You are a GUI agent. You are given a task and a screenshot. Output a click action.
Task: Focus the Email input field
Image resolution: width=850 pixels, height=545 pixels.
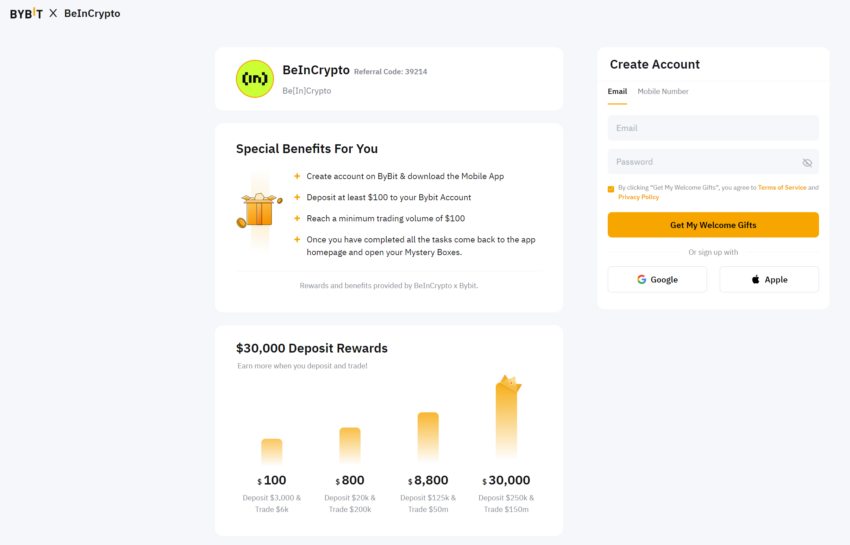coord(713,128)
